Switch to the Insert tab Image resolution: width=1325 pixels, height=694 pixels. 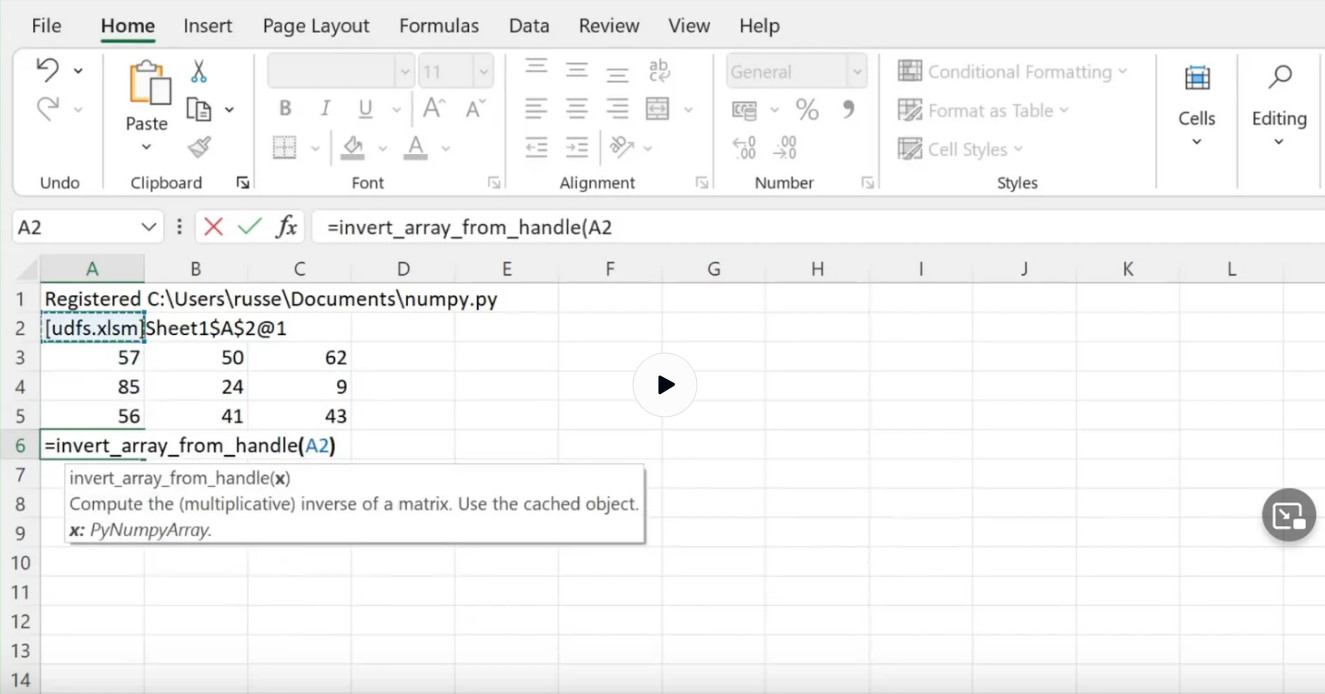pos(208,26)
